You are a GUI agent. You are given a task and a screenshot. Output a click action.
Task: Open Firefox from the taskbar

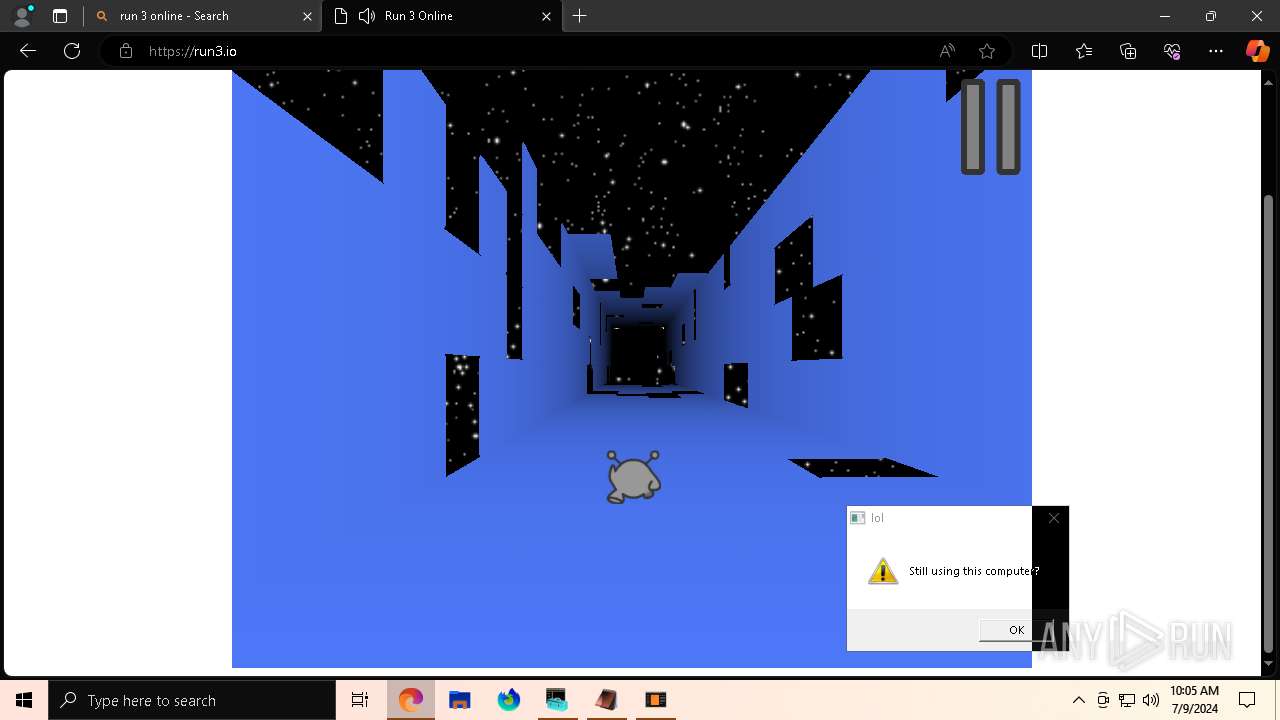pyautogui.click(x=508, y=700)
